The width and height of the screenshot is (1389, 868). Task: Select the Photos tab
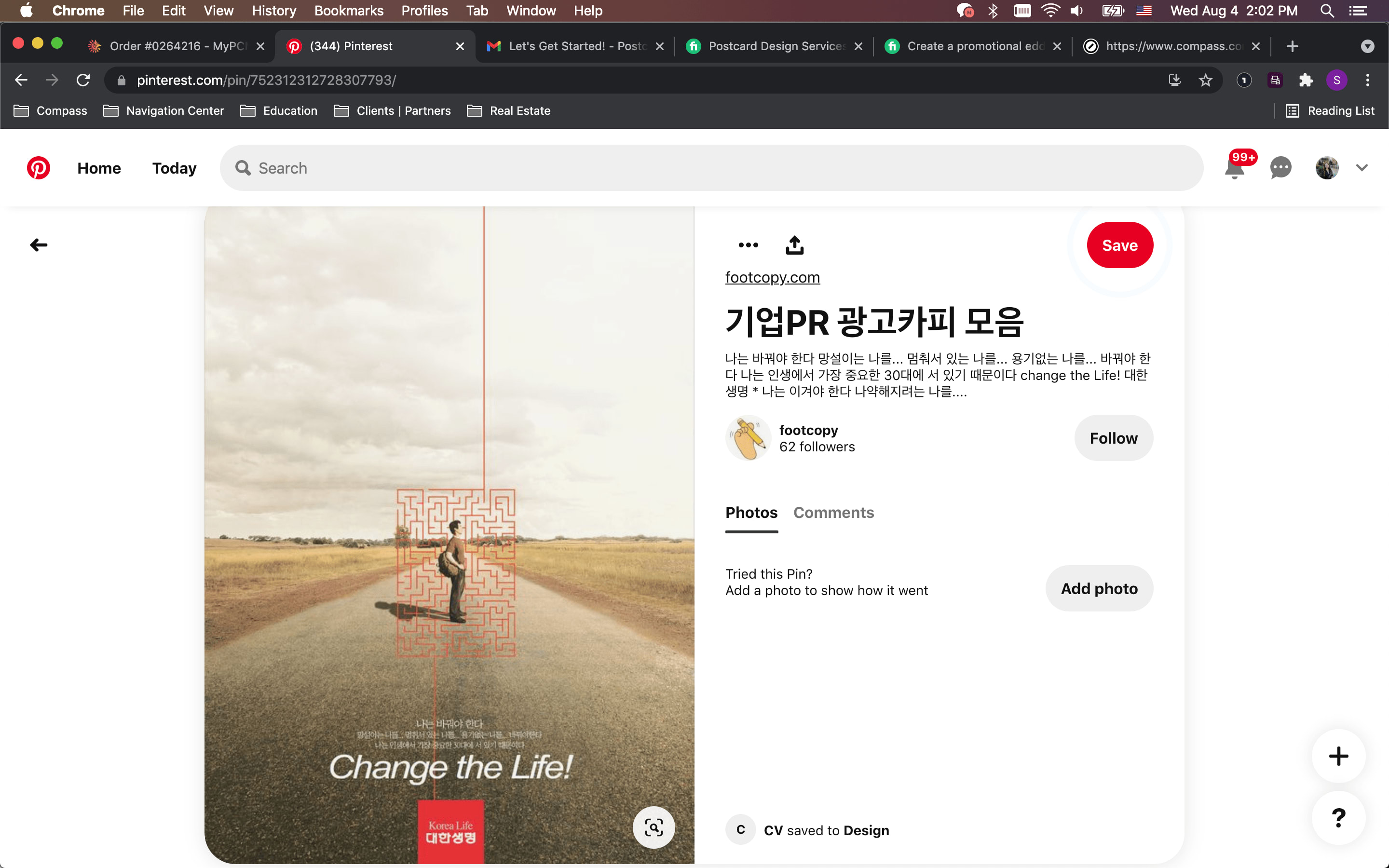coord(751,513)
